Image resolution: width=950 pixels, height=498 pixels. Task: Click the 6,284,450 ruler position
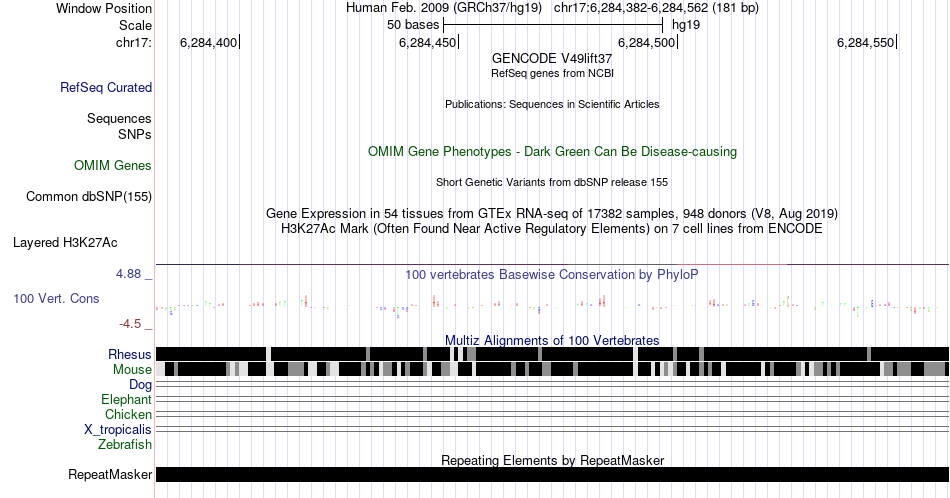click(427, 42)
